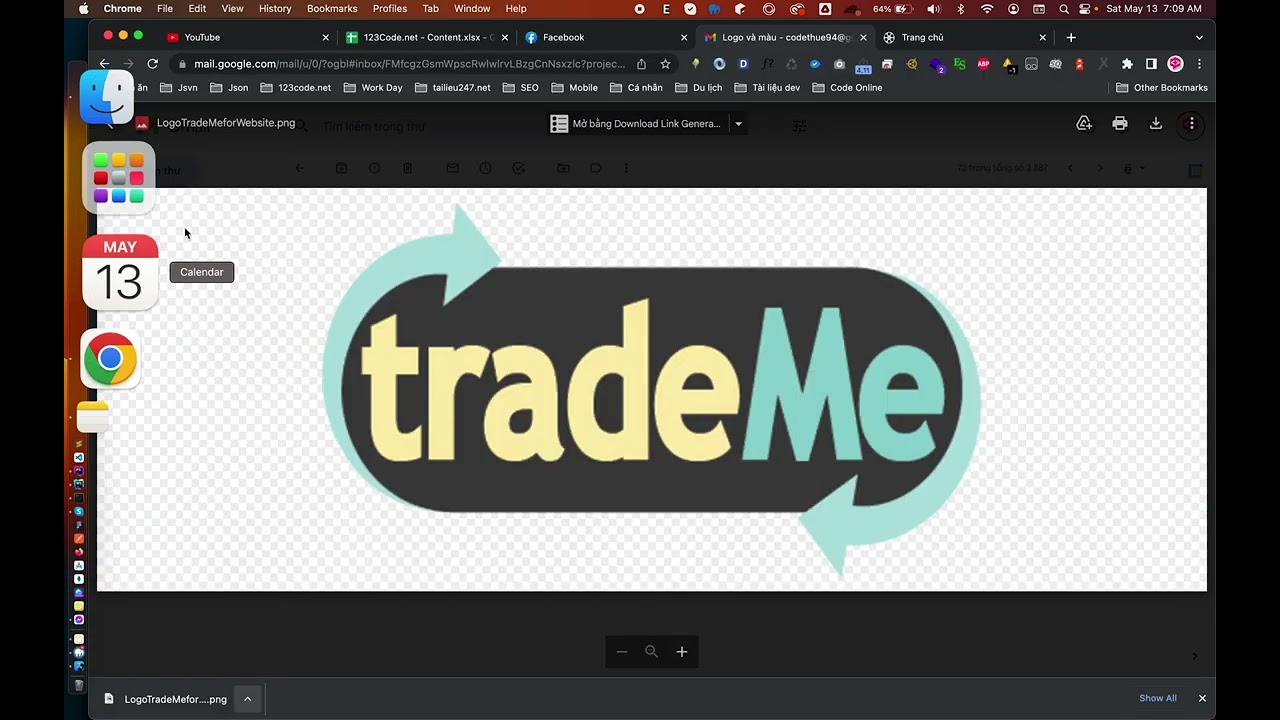The image size is (1280, 720).
Task: Print the LogoTradeMeforWebsite.png image
Action: [x=1120, y=124]
